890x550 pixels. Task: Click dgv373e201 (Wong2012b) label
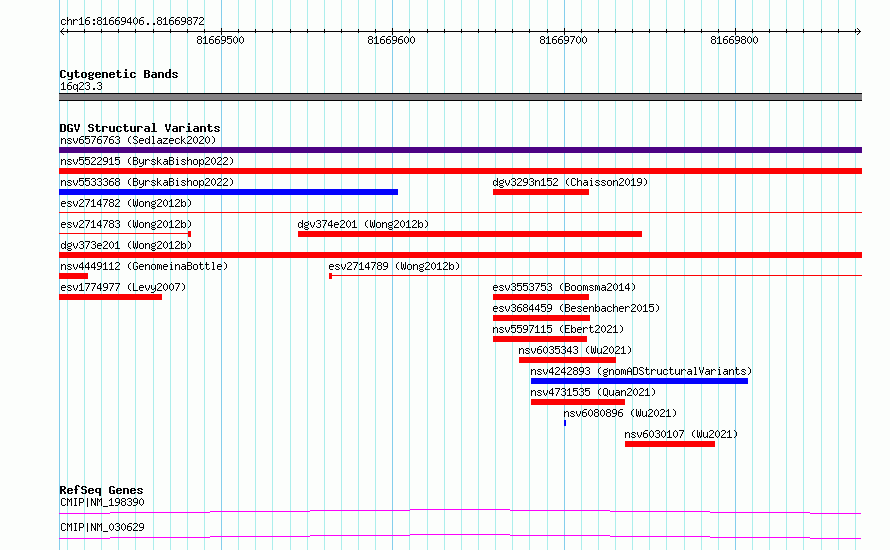click(126, 245)
